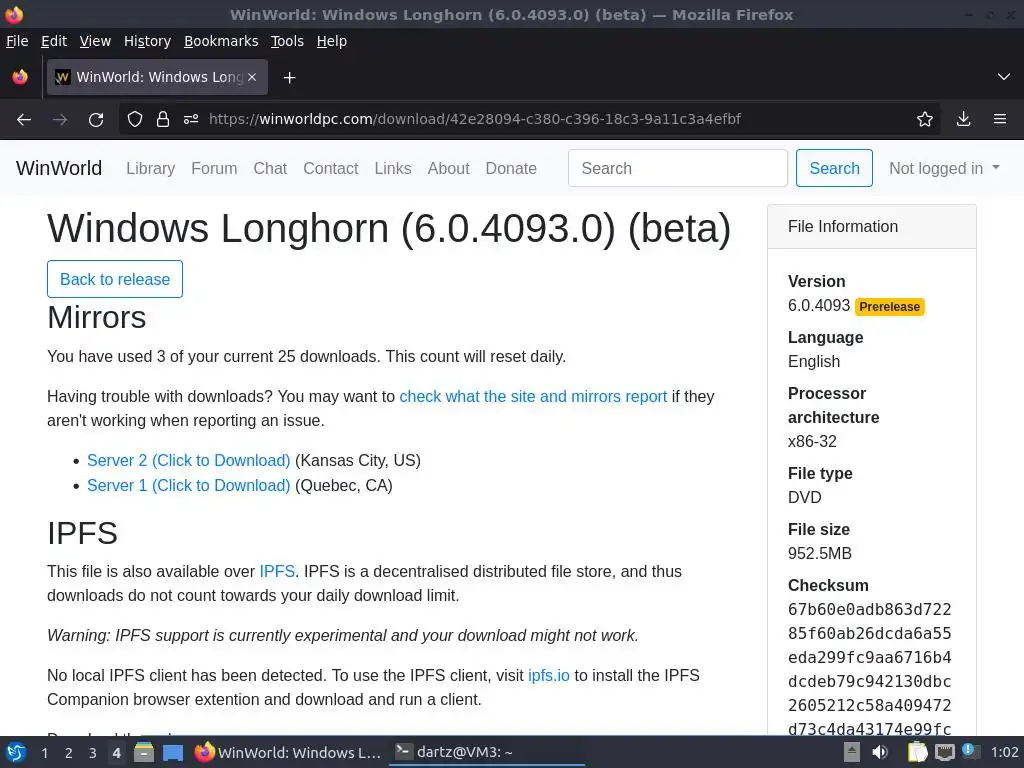Open a new tab with plus button
Screen dimensions: 1024x768
point(289,78)
